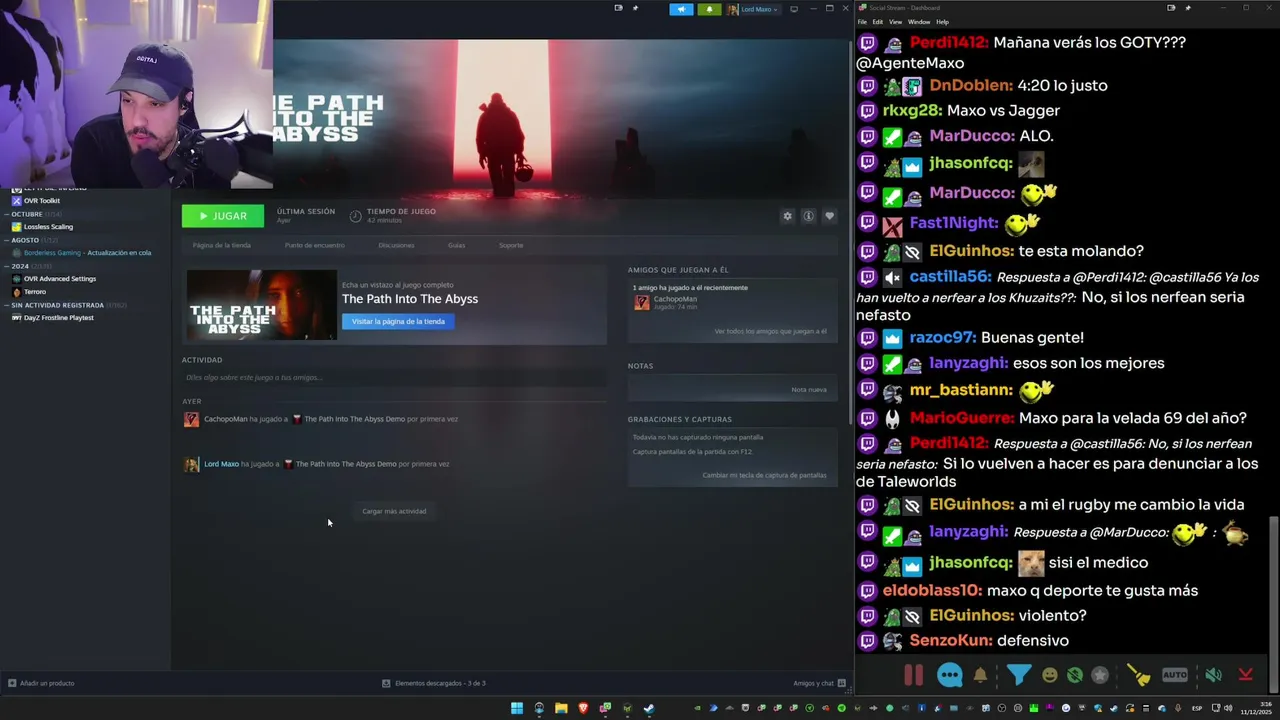Image resolution: width=1280 pixels, height=720 pixels.
Task: Collapse the OCTUBRE library group
Action: click(27, 214)
